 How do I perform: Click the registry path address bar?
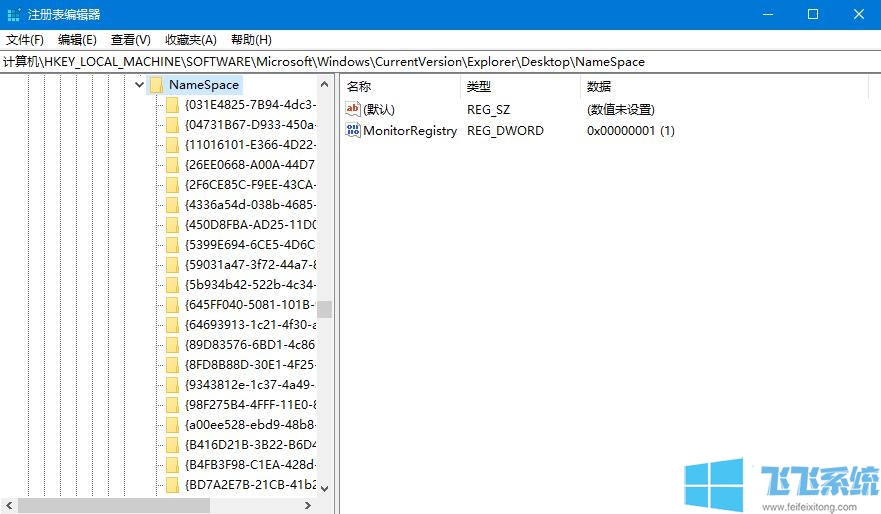[440, 62]
